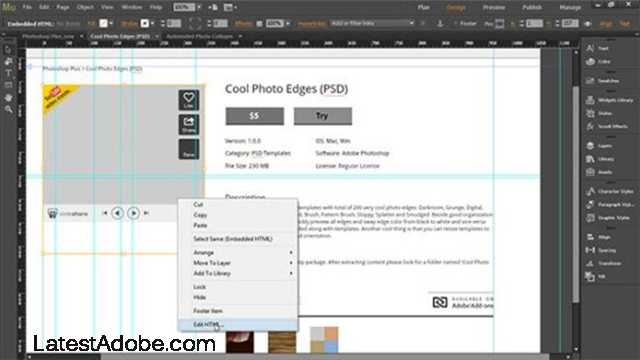
Task: Click the next slide arrow button
Action: [133, 213]
